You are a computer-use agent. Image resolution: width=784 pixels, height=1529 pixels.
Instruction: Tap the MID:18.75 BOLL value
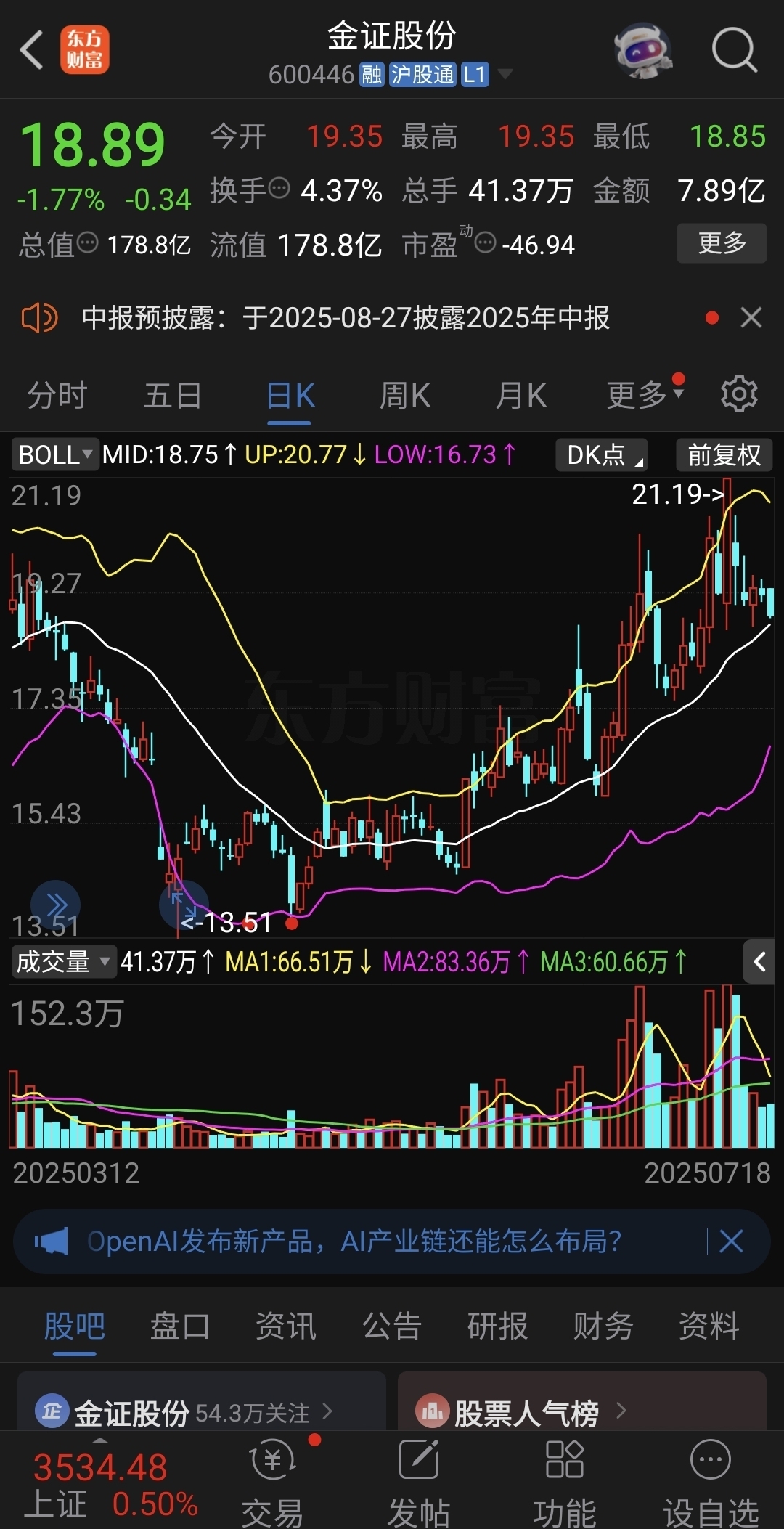(169, 455)
